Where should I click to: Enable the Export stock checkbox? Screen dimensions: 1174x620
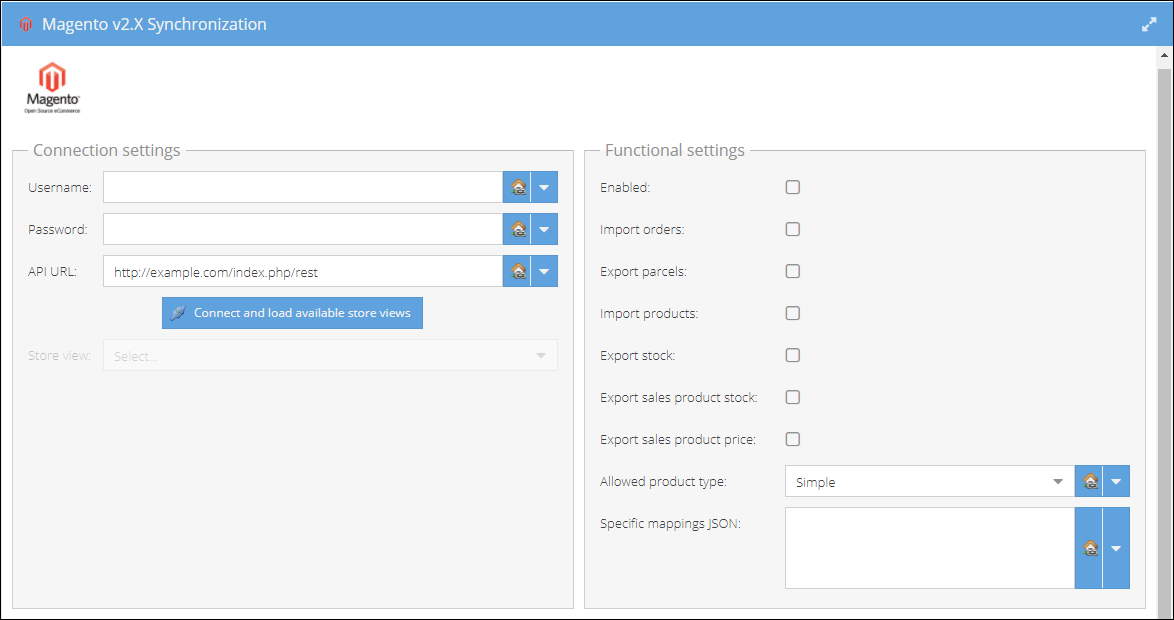pyautogui.click(x=793, y=355)
